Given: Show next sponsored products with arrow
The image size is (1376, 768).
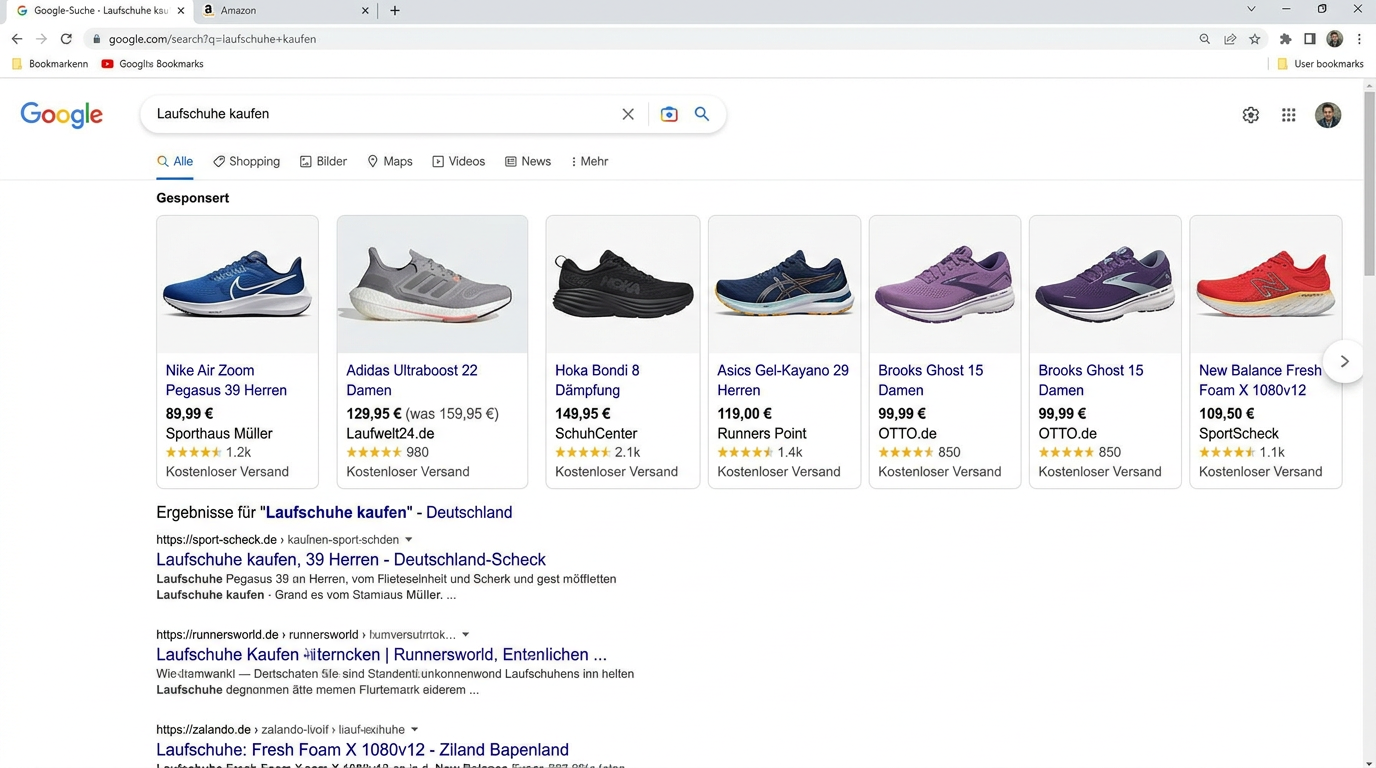Looking at the screenshot, I should (1344, 361).
